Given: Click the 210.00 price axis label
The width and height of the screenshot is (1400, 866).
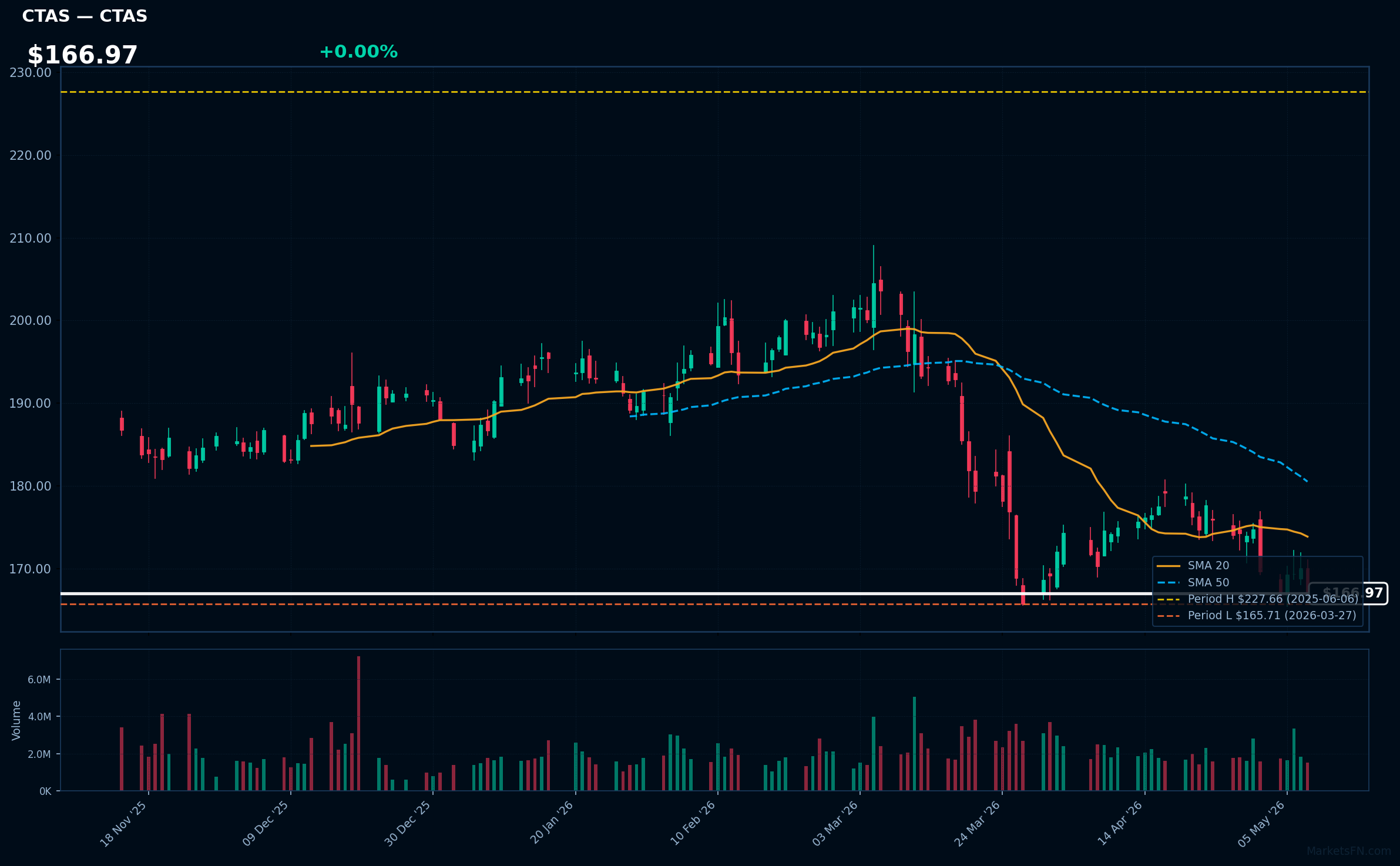Looking at the screenshot, I should (x=31, y=239).
